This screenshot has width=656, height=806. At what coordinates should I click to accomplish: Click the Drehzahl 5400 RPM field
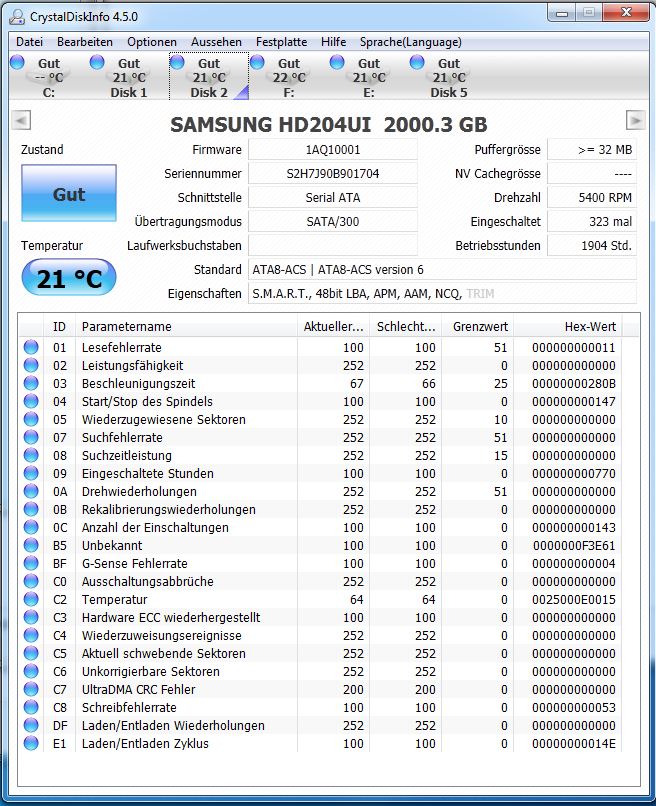click(x=592, y=197)
